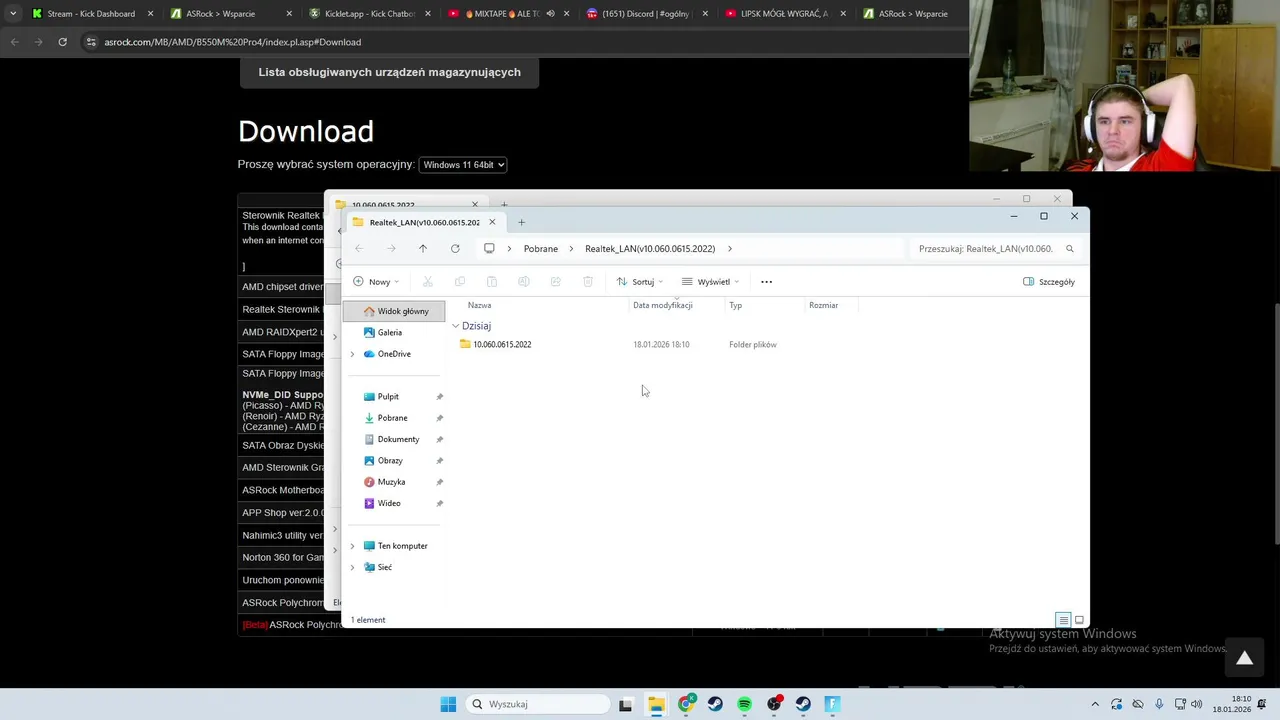Switch to Stream - Kick Dashboard browser tab
Screen dimensions: 1280x720
(x=91, y=14)
